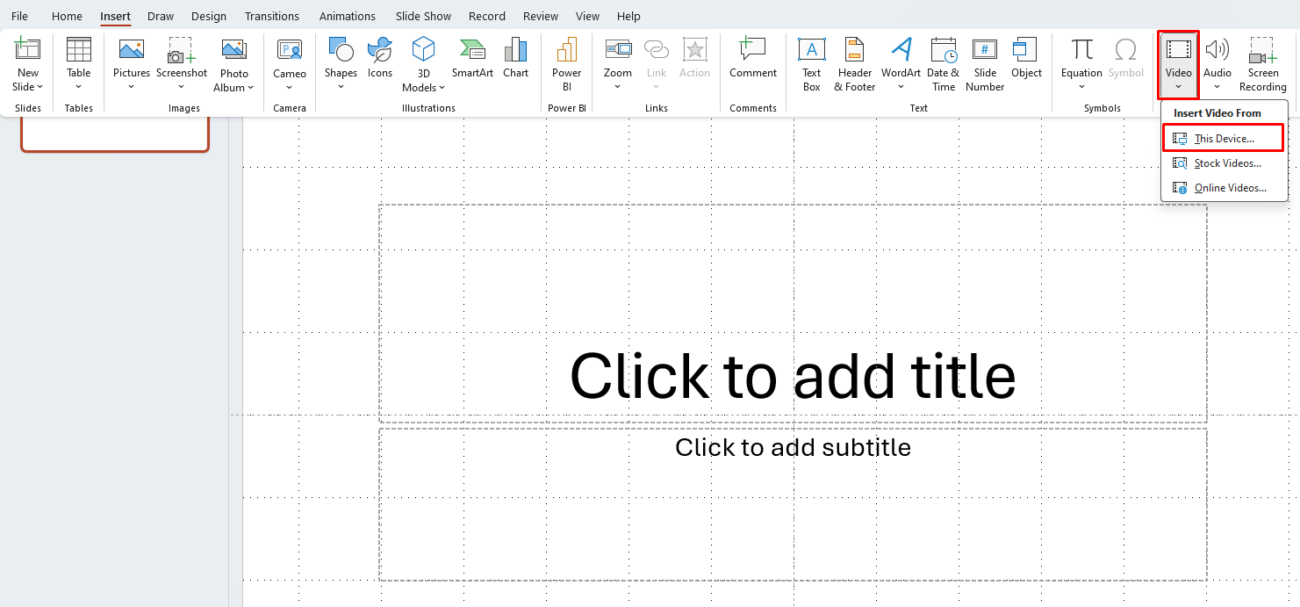Click the WordArt icon
The image size is (1300, 607).
901,50
